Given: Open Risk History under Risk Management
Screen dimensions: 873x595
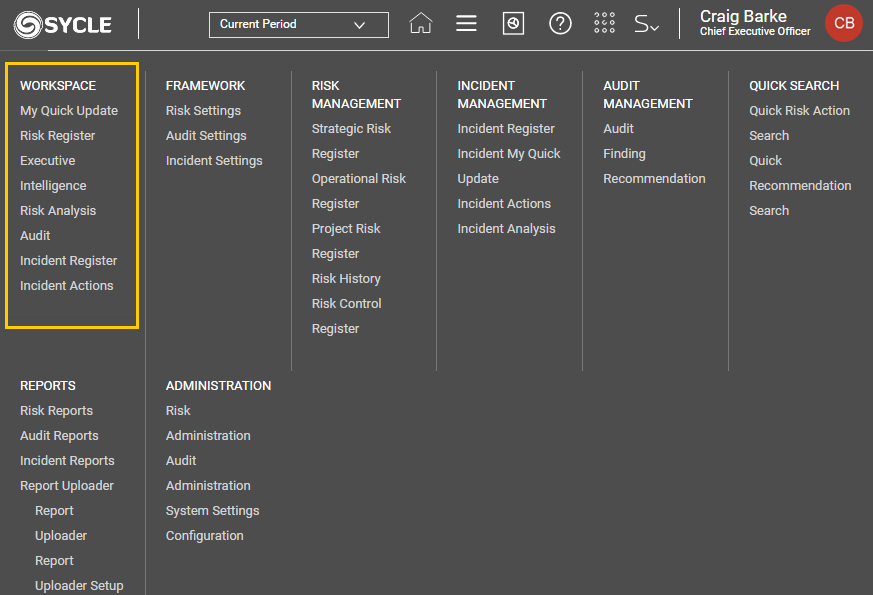Looking at the screenshot, I should point(346,279).
